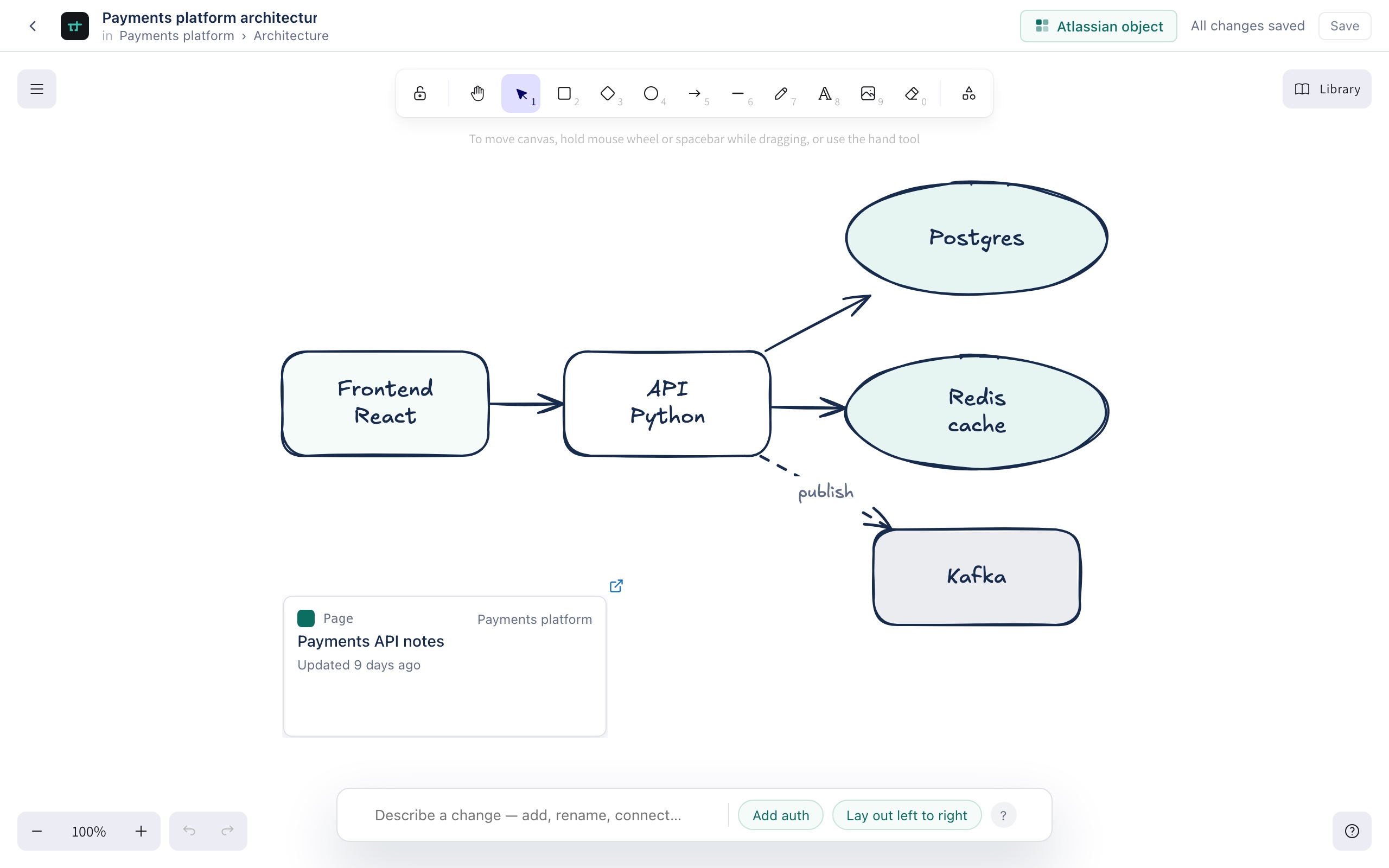Click the prompt bar question mark
The width and height of the screenshot is (1389, 868).
(x=1003, y=815)
